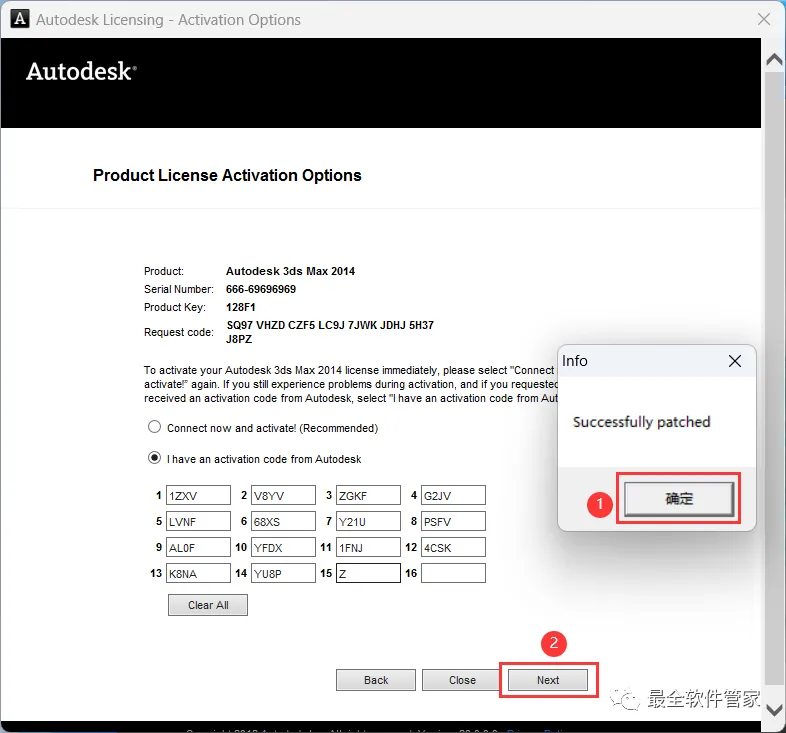
Task: Click product name 'Autodesk 3ds Max 2014'
Action: (x=290, y=271)
